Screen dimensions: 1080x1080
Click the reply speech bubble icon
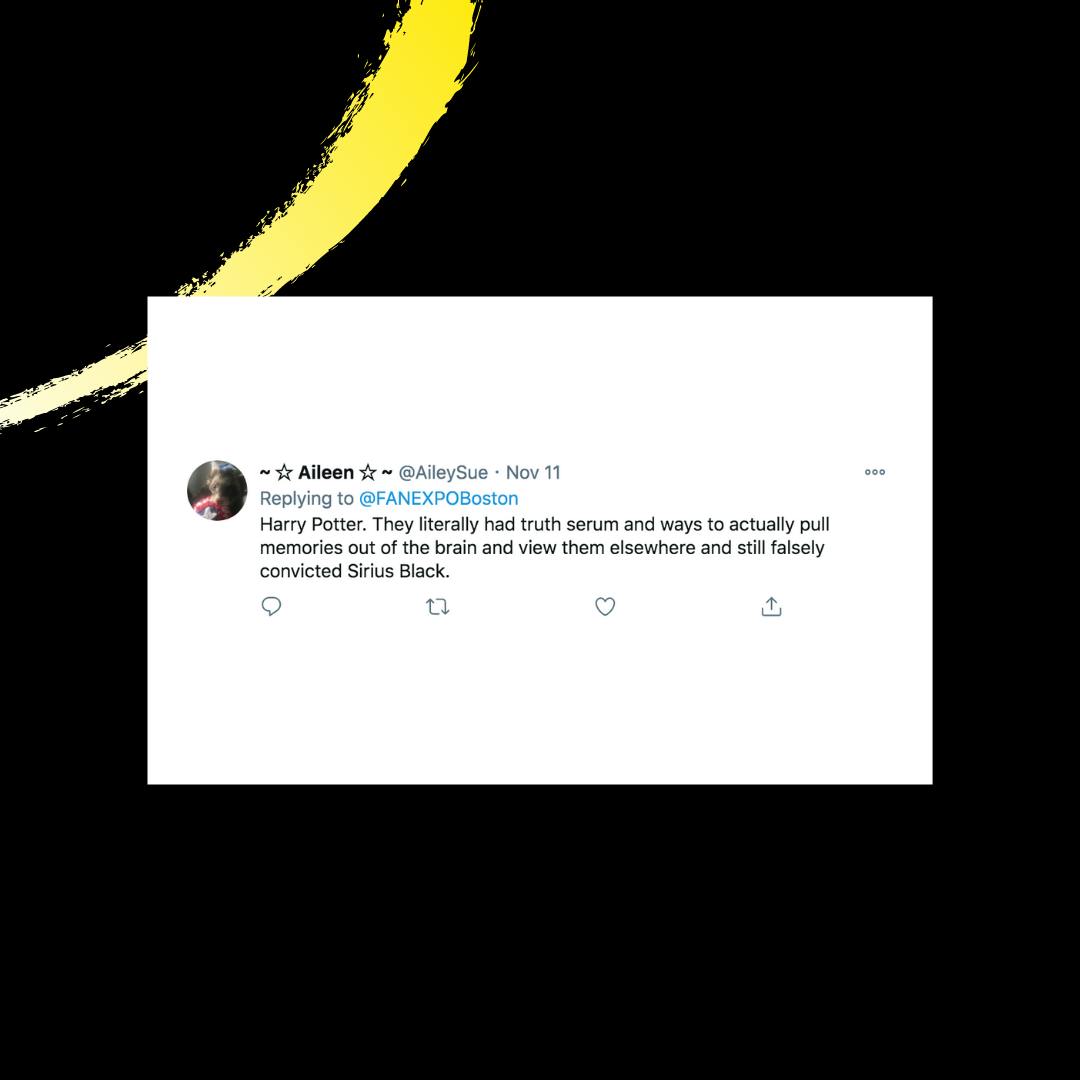[x=271, y=606]
